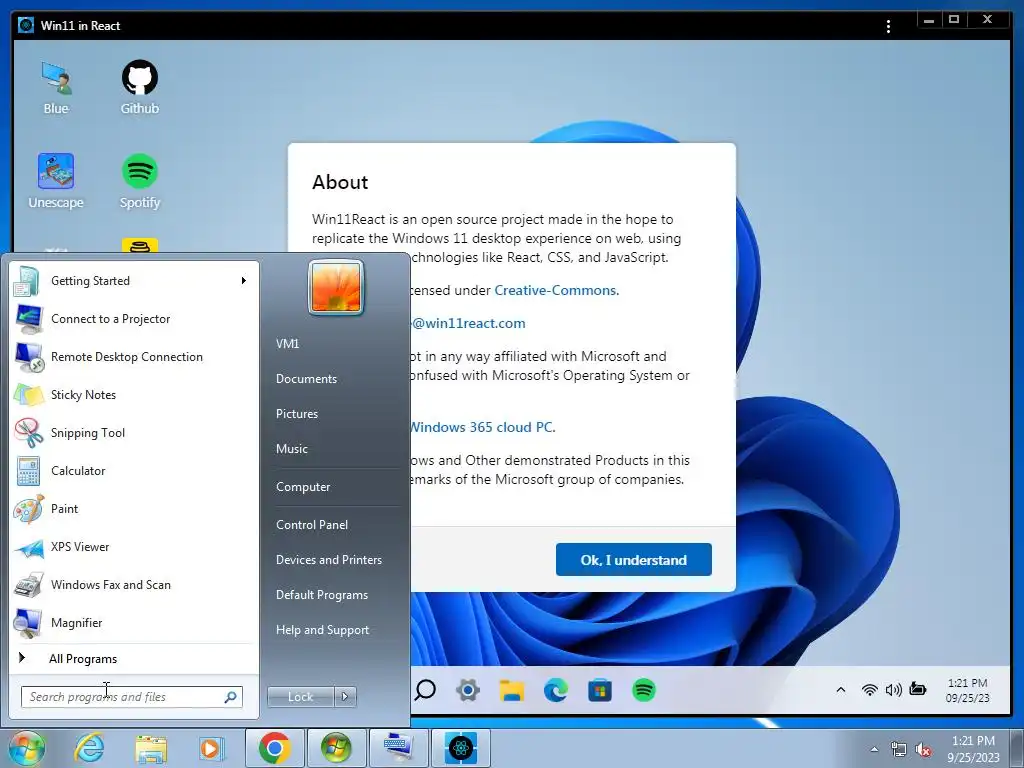
Task: Launch Sticky Notes from Start menu
Action: 134,394
